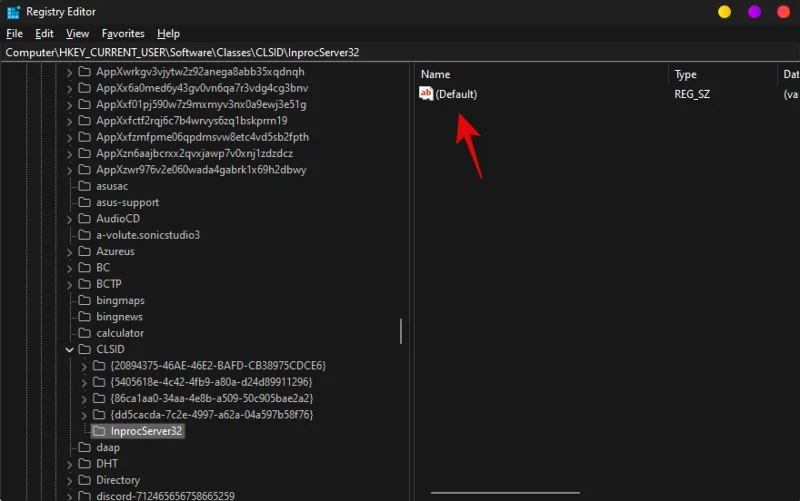Expand the AppXxf01pj590w7z9mxmyv3nx0a9ewj3e51g key
This screenshot has width=800, height=501.
(x=69, y=105)
